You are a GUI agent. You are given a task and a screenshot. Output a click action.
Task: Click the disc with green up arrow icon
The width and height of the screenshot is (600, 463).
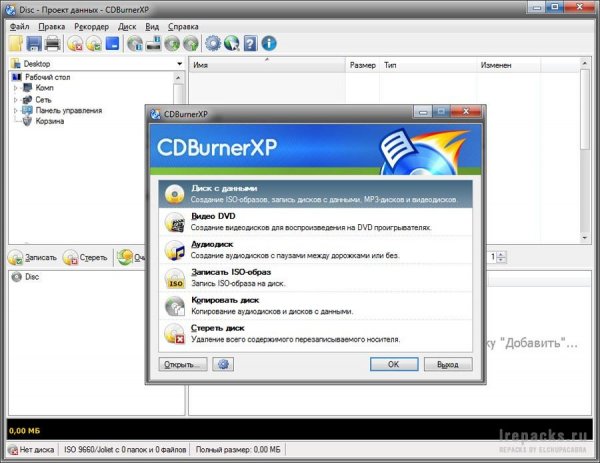(x=191, y=44)
